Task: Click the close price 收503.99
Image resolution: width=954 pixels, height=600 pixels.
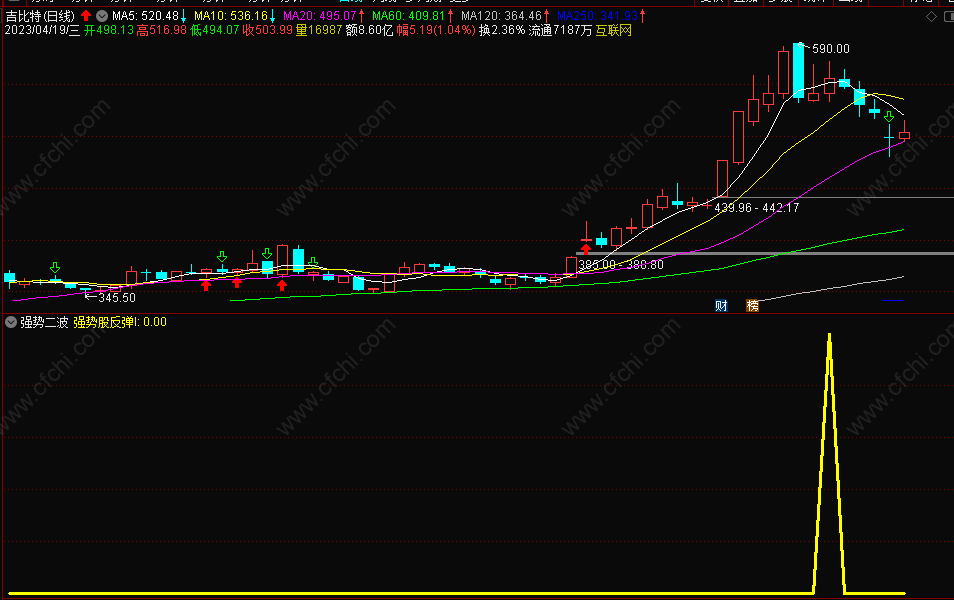Action: pos(268,30)
